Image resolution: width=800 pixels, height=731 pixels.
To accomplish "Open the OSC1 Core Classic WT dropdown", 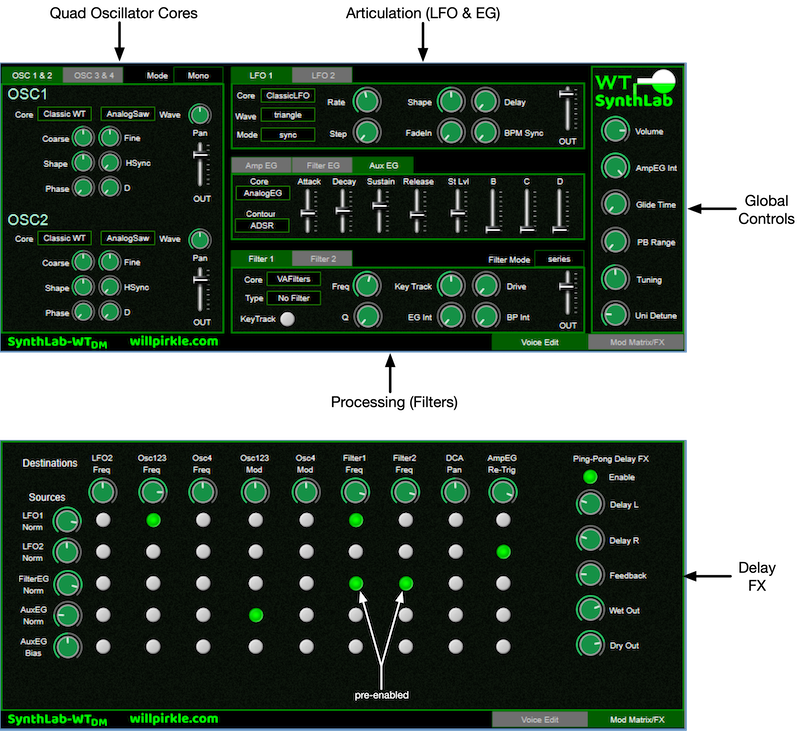I will (x=64, y=114).
